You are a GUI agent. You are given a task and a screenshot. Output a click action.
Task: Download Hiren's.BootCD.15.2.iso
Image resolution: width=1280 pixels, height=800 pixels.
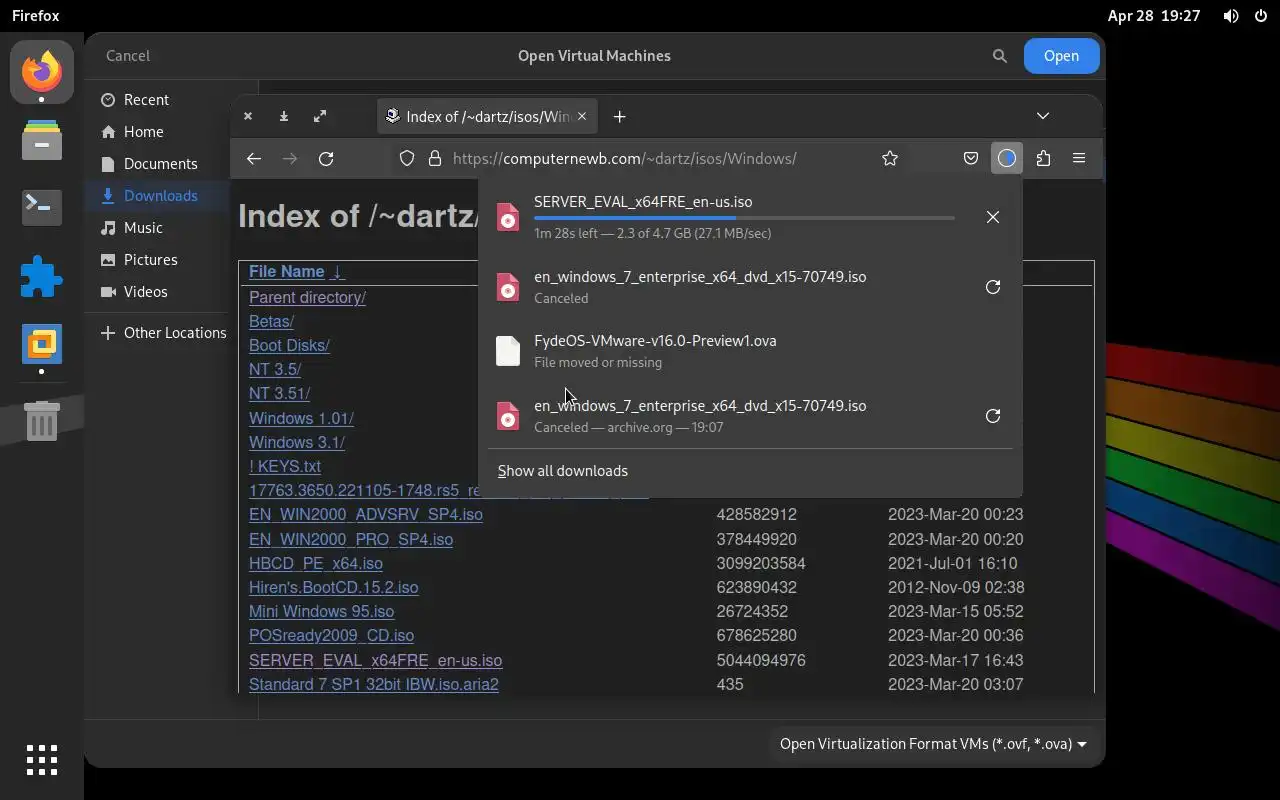pos(334,587)
